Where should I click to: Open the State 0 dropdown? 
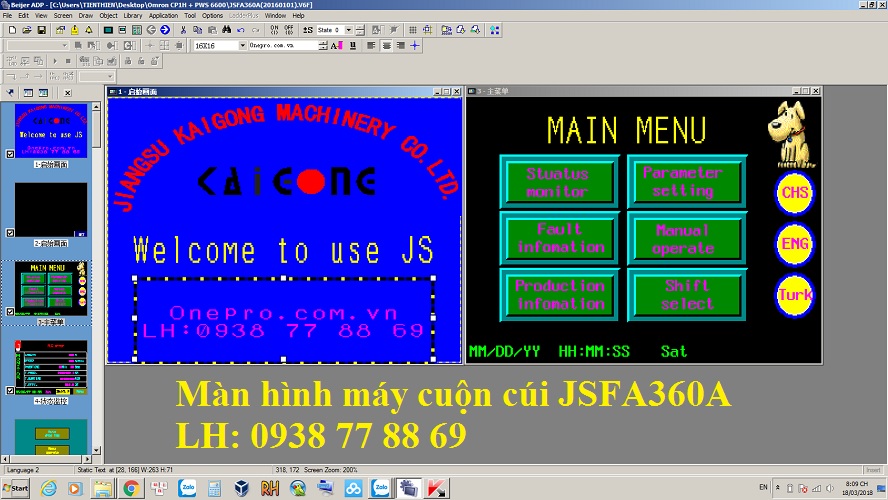[x=349, y=30]
